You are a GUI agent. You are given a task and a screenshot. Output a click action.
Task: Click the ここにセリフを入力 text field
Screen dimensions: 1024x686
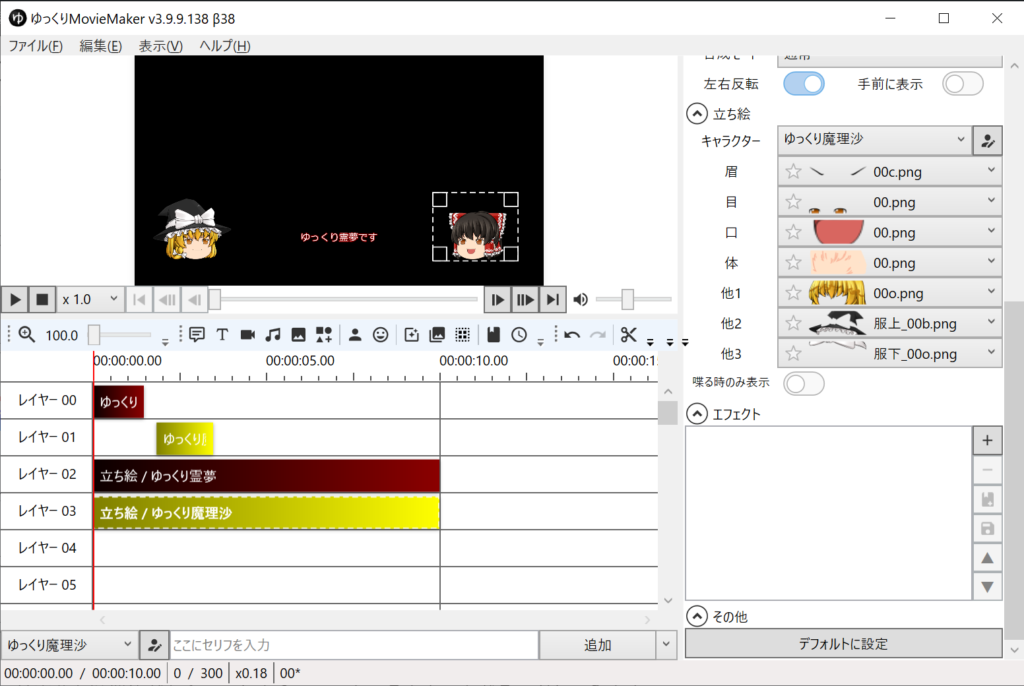354,645
